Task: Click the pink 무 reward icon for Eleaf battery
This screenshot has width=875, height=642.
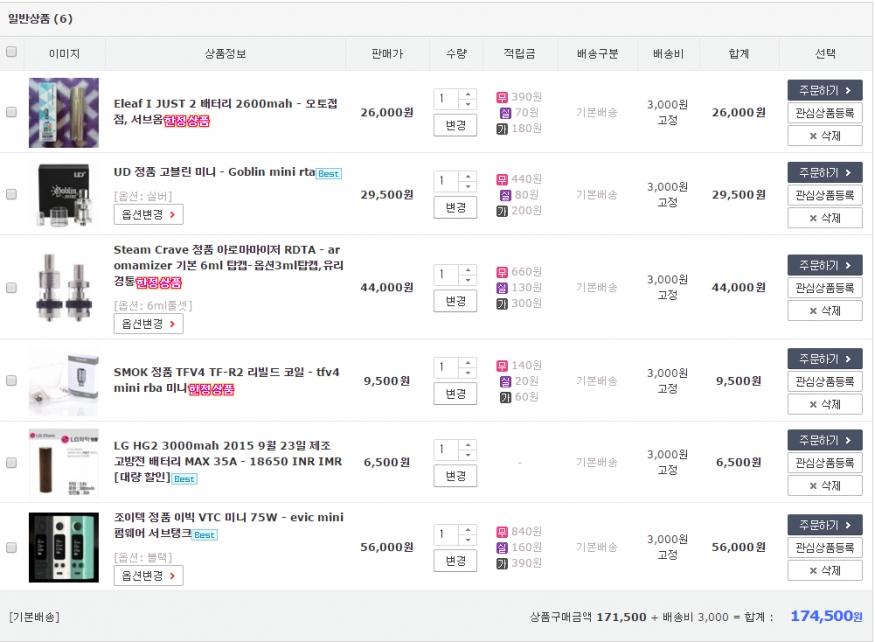Action: pos(502,97)
